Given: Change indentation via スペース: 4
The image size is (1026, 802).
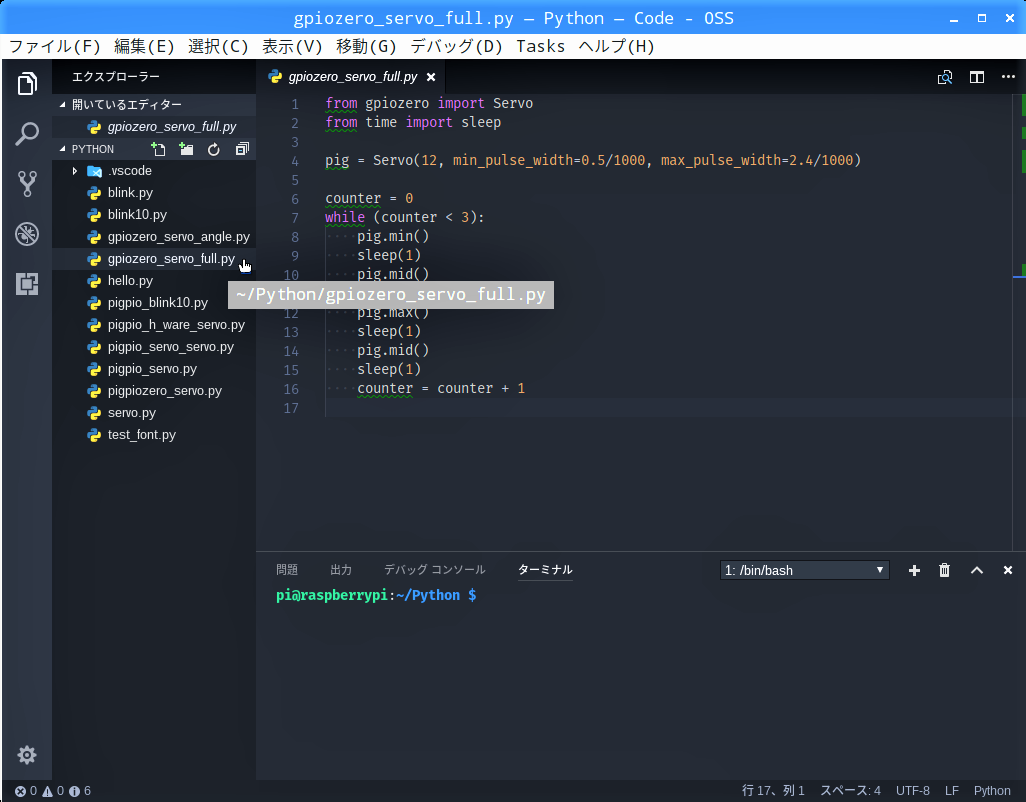Looking at the screenshot, I should click(850, 791).
